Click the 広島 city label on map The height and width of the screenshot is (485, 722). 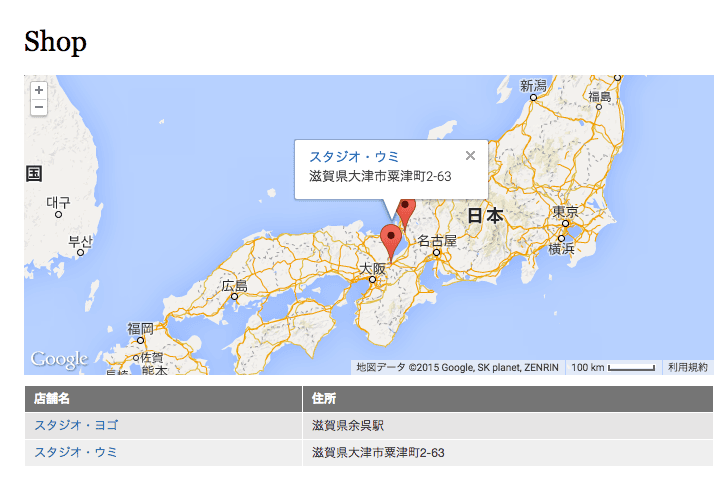[x=234, y=286]
